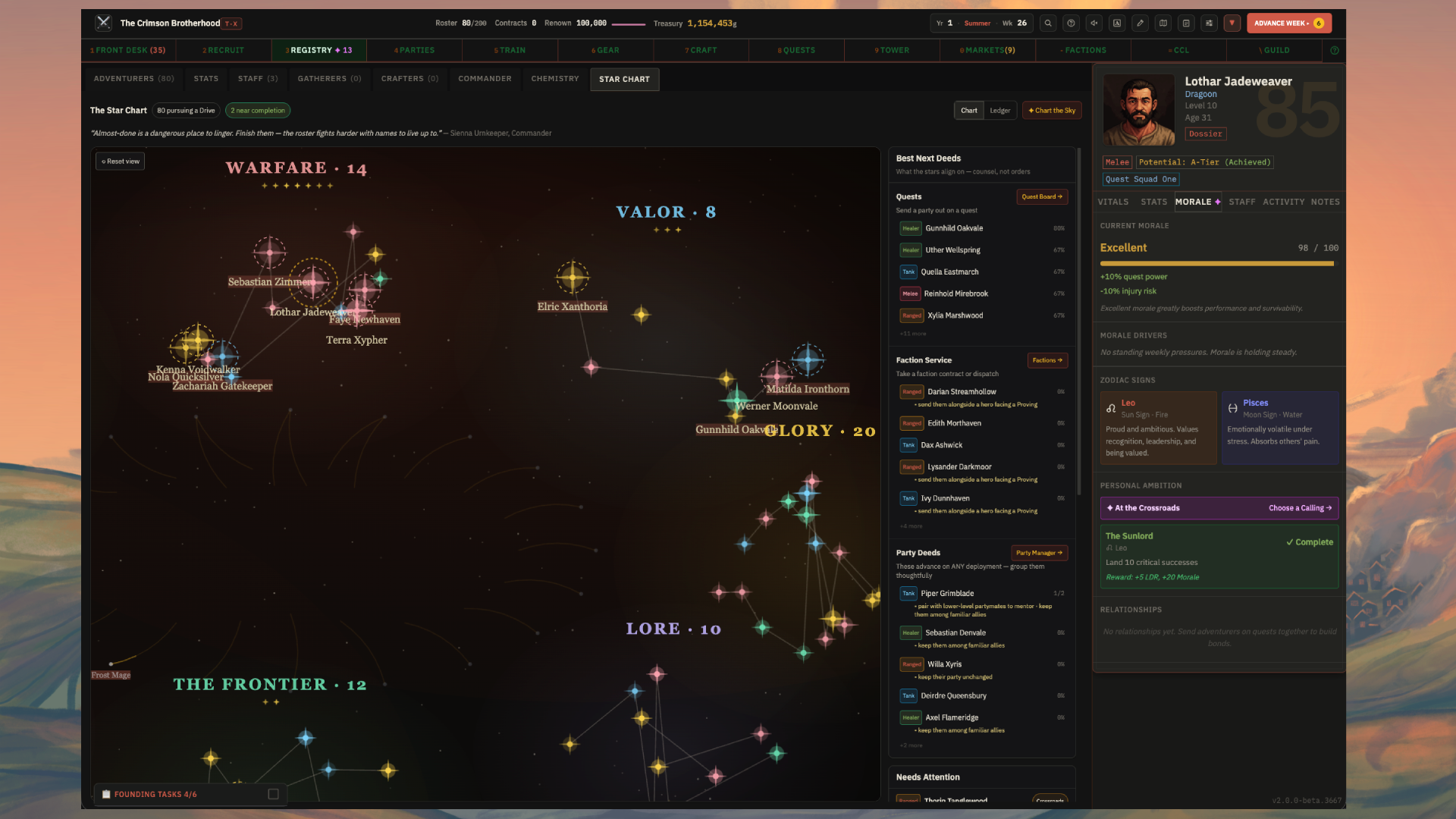Screen dimensions: 1456x819
Task: Expand '+2 more' under Party Deeds
Action: tap(912, 745)
